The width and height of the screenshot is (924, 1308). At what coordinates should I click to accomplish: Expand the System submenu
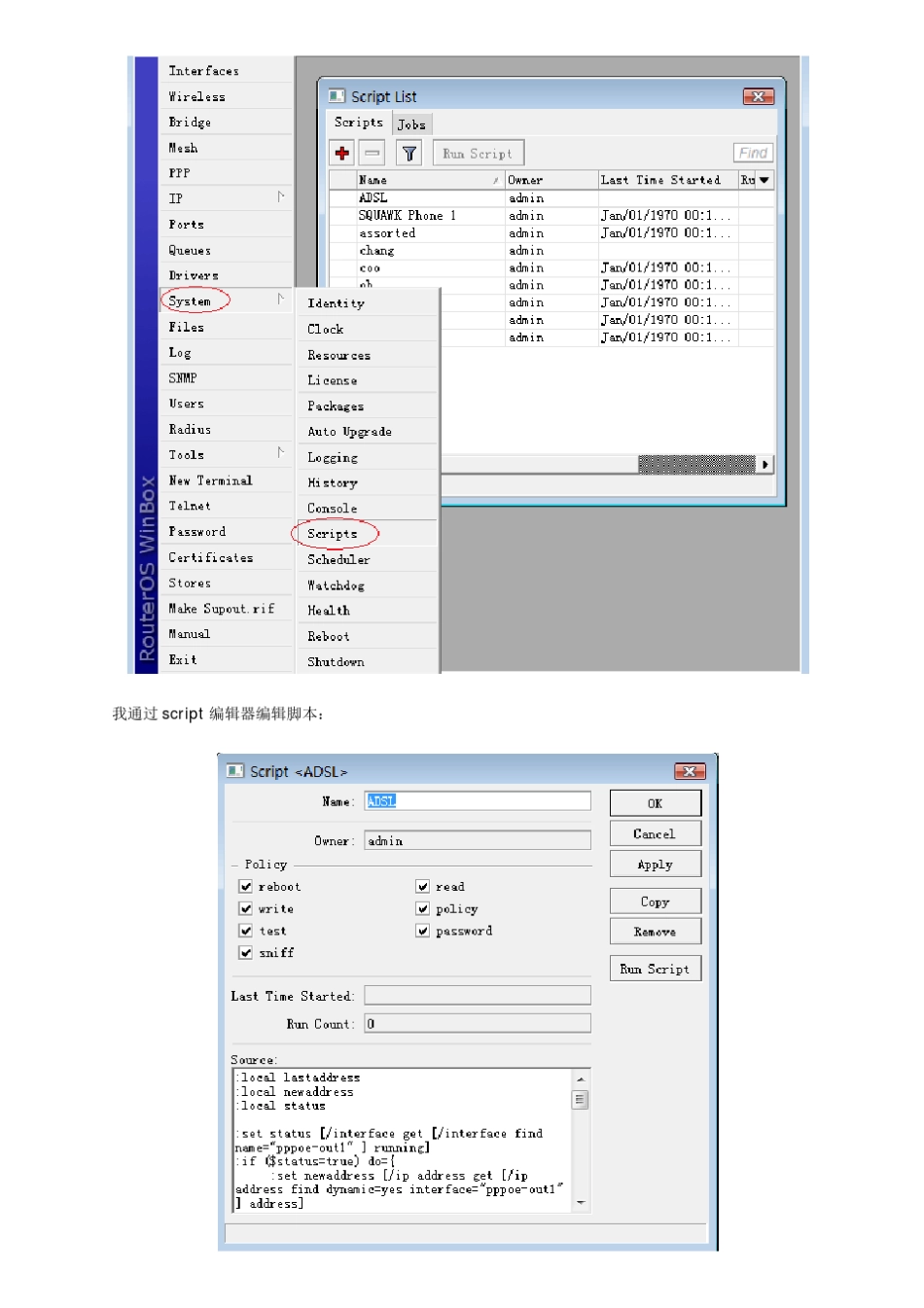(225, 300)
